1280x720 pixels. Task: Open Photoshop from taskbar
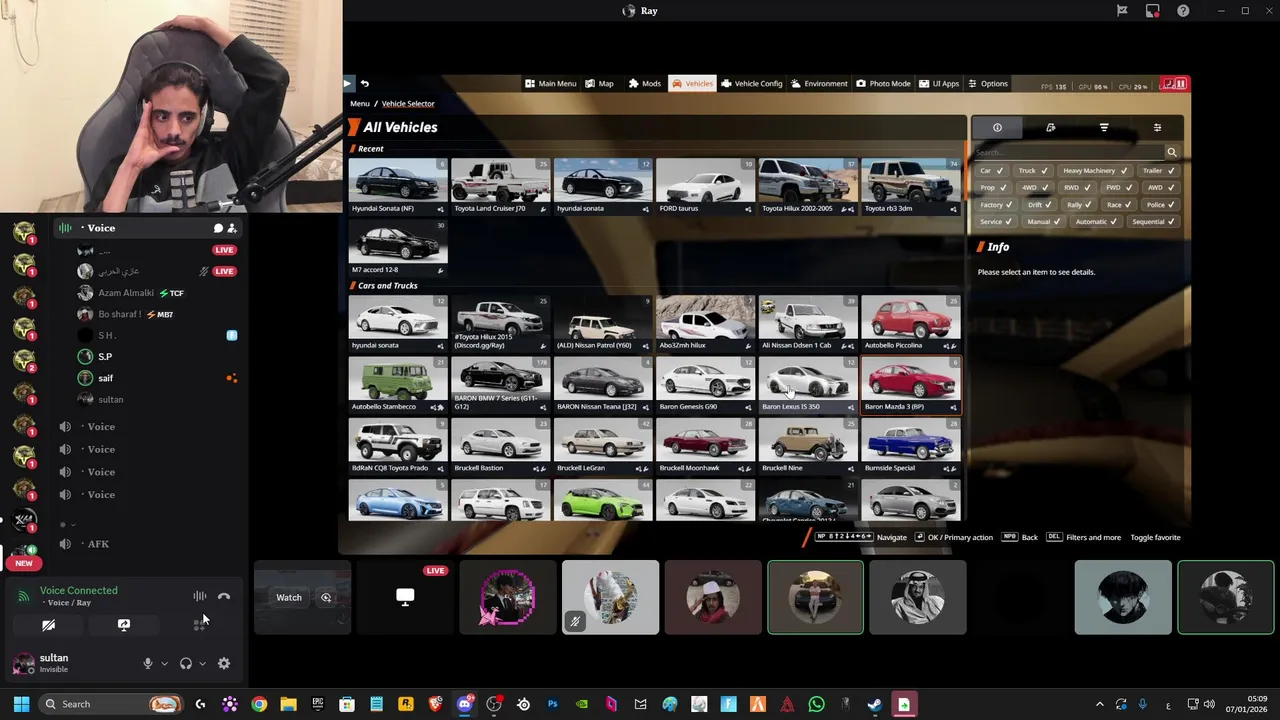pos(552,704)
